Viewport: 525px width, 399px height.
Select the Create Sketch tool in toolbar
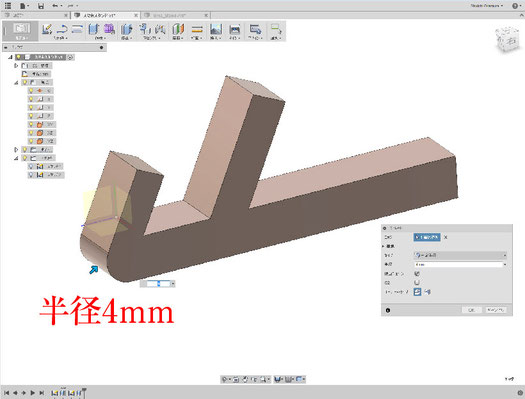(47, 29)
